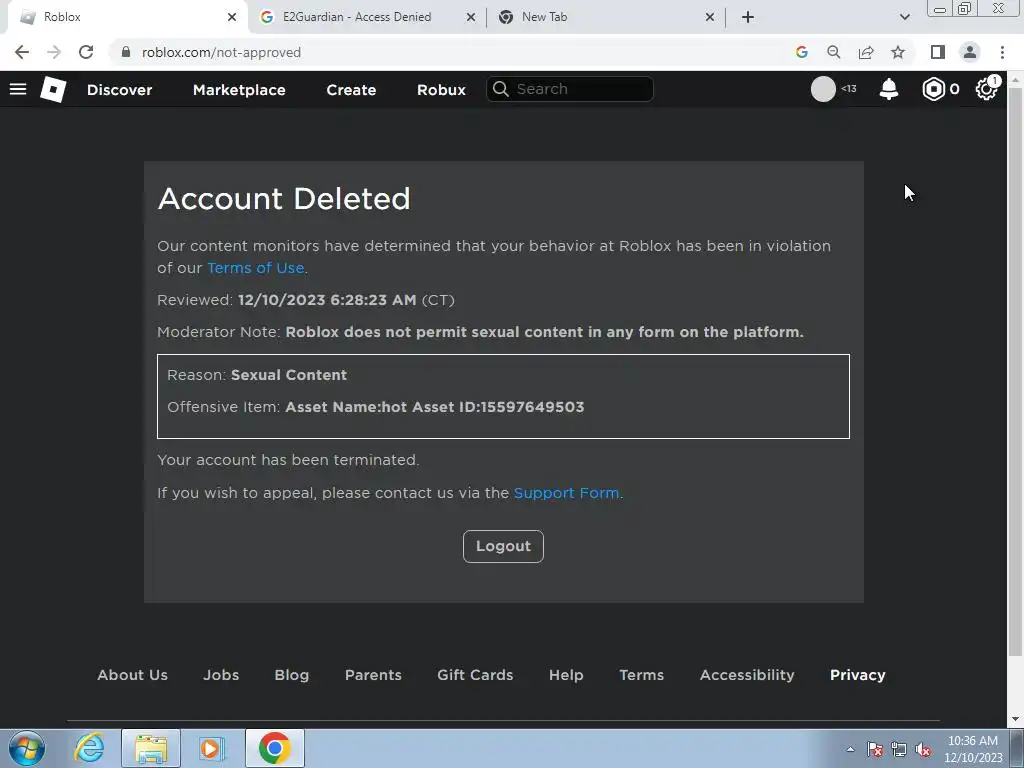Screen dimensions: 1024x768
Task: Open the Privacy footer link
Action: pyautogui.click(x=857, y=675)
